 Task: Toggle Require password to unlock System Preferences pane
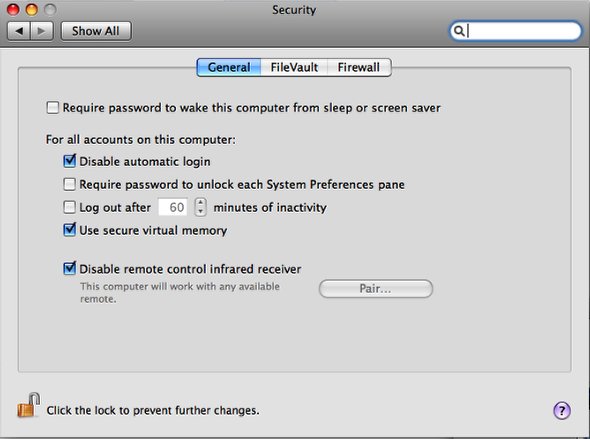point(70,184)
